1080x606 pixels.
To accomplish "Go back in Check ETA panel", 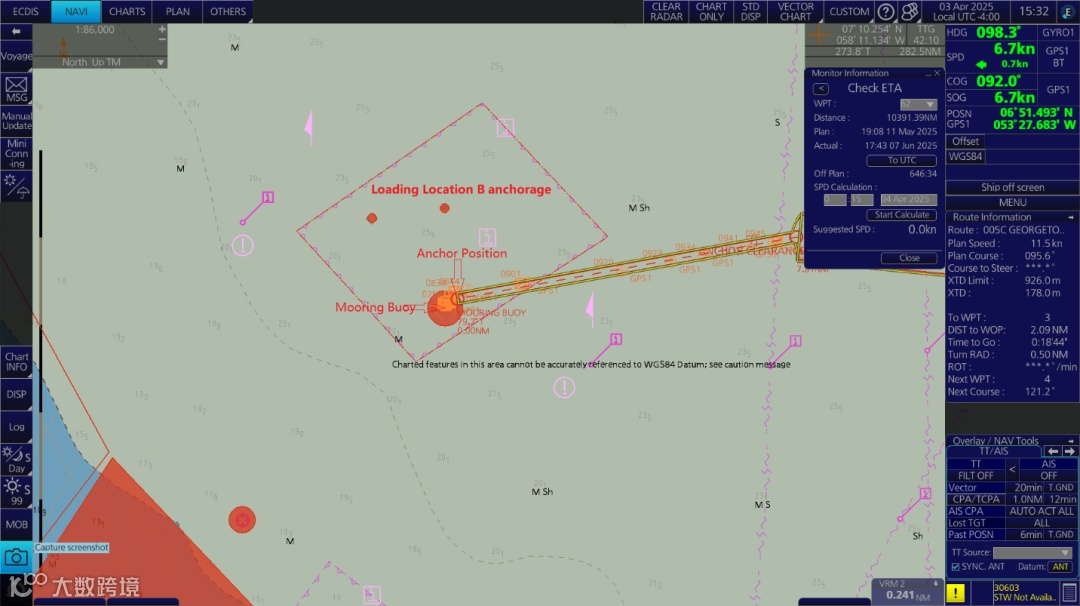I will pyautogui.click(x=820, y=88).
